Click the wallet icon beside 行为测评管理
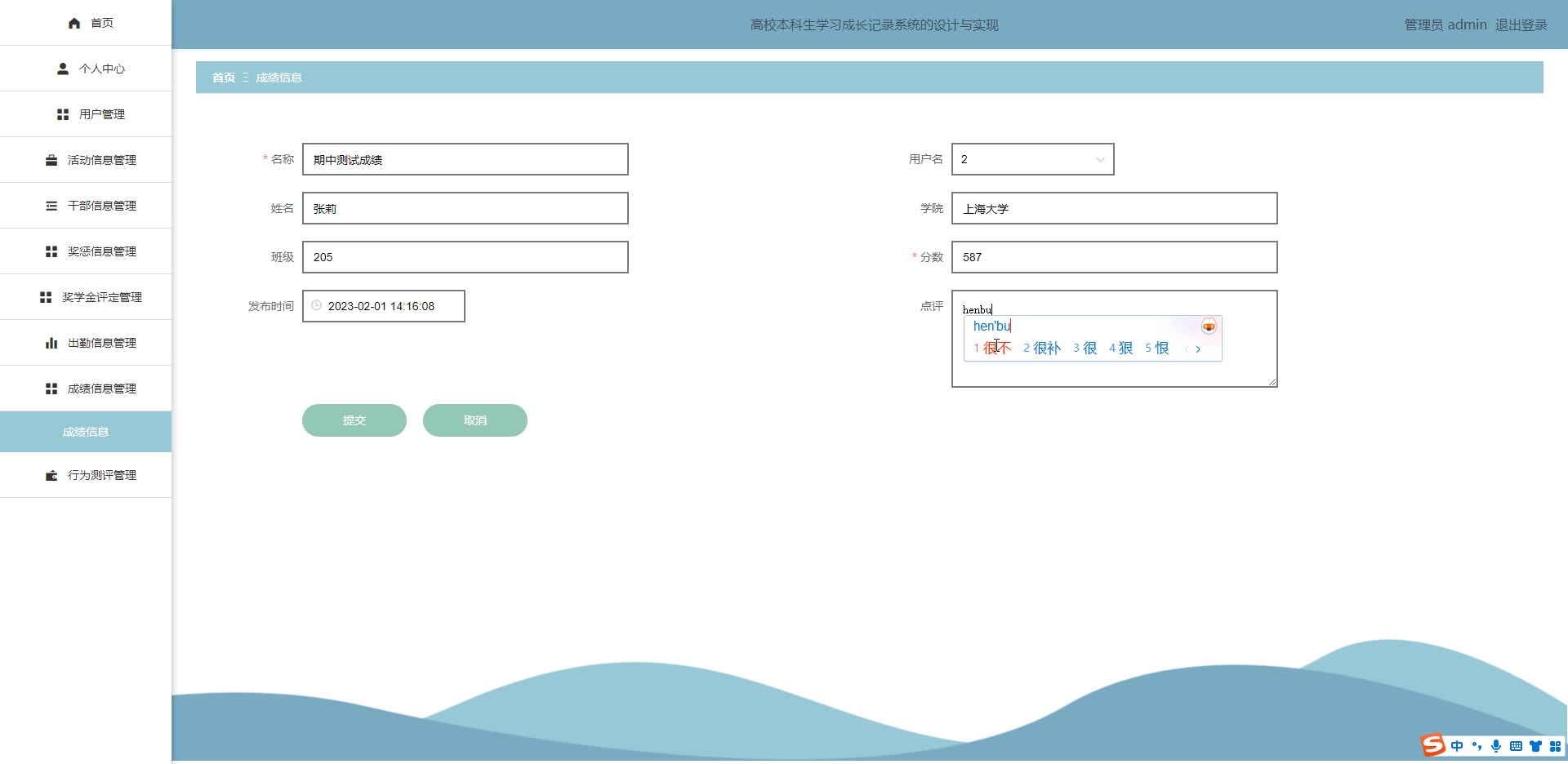This screenshot has width=1568, height=764. [51, 475]
